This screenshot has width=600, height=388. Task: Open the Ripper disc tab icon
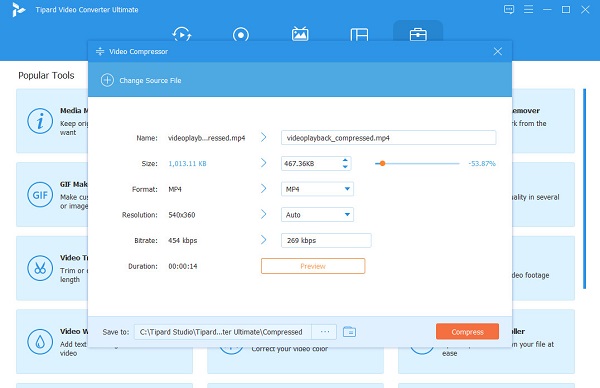[x=241, y=35]
